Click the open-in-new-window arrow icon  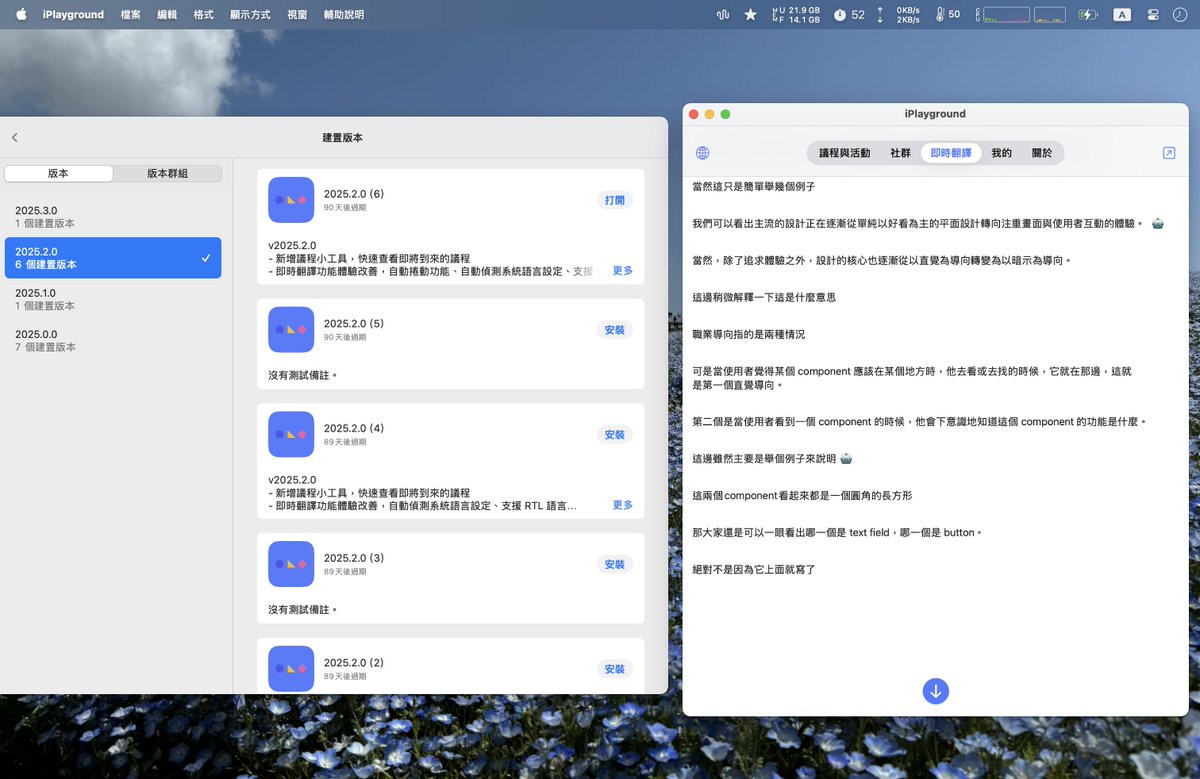tap(1169, 153)
